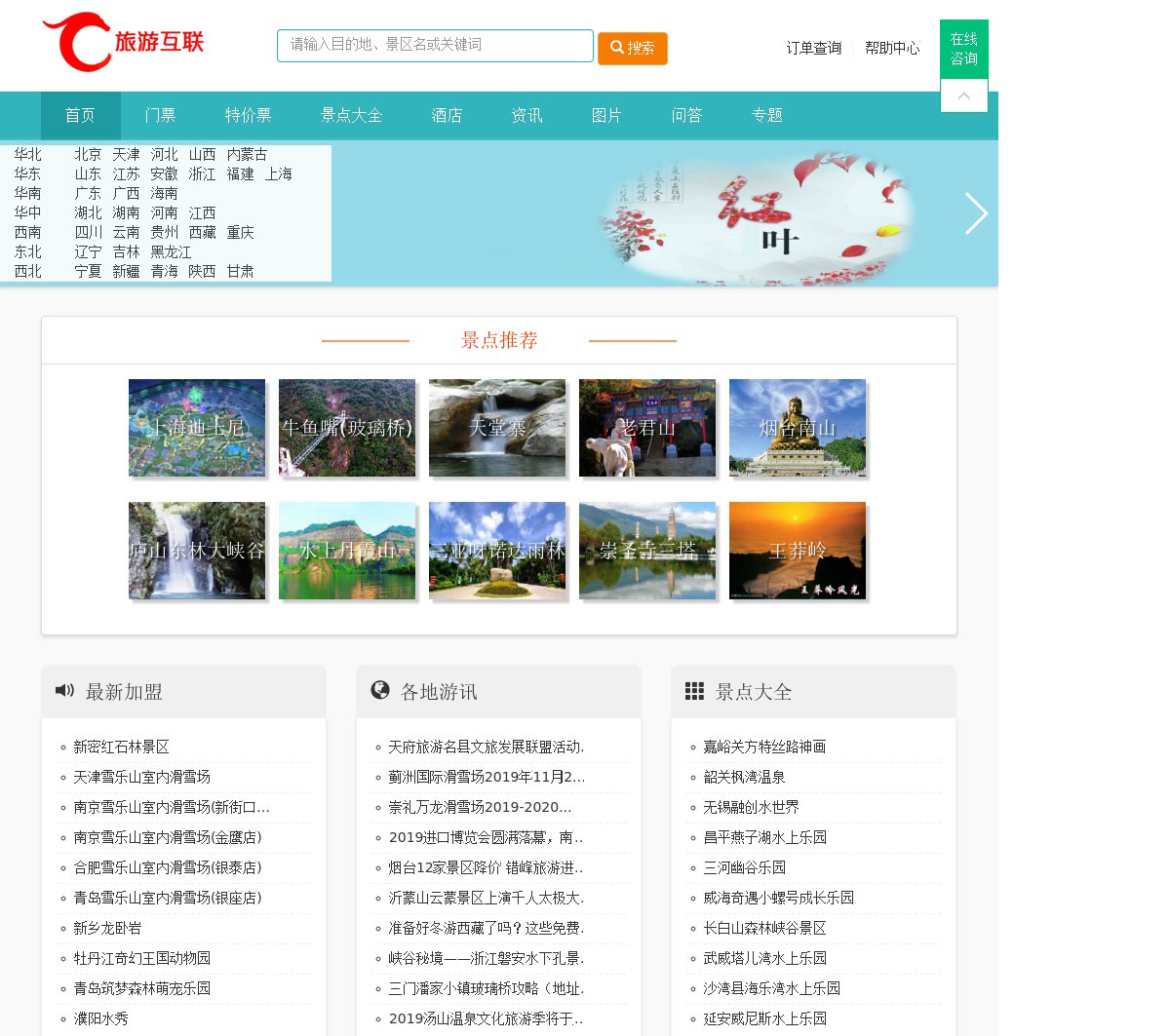The height and width of the screenshot is (1036, 1170).
Task: Open the 景点大全 nav tab
Action: (x=351, y=116)
